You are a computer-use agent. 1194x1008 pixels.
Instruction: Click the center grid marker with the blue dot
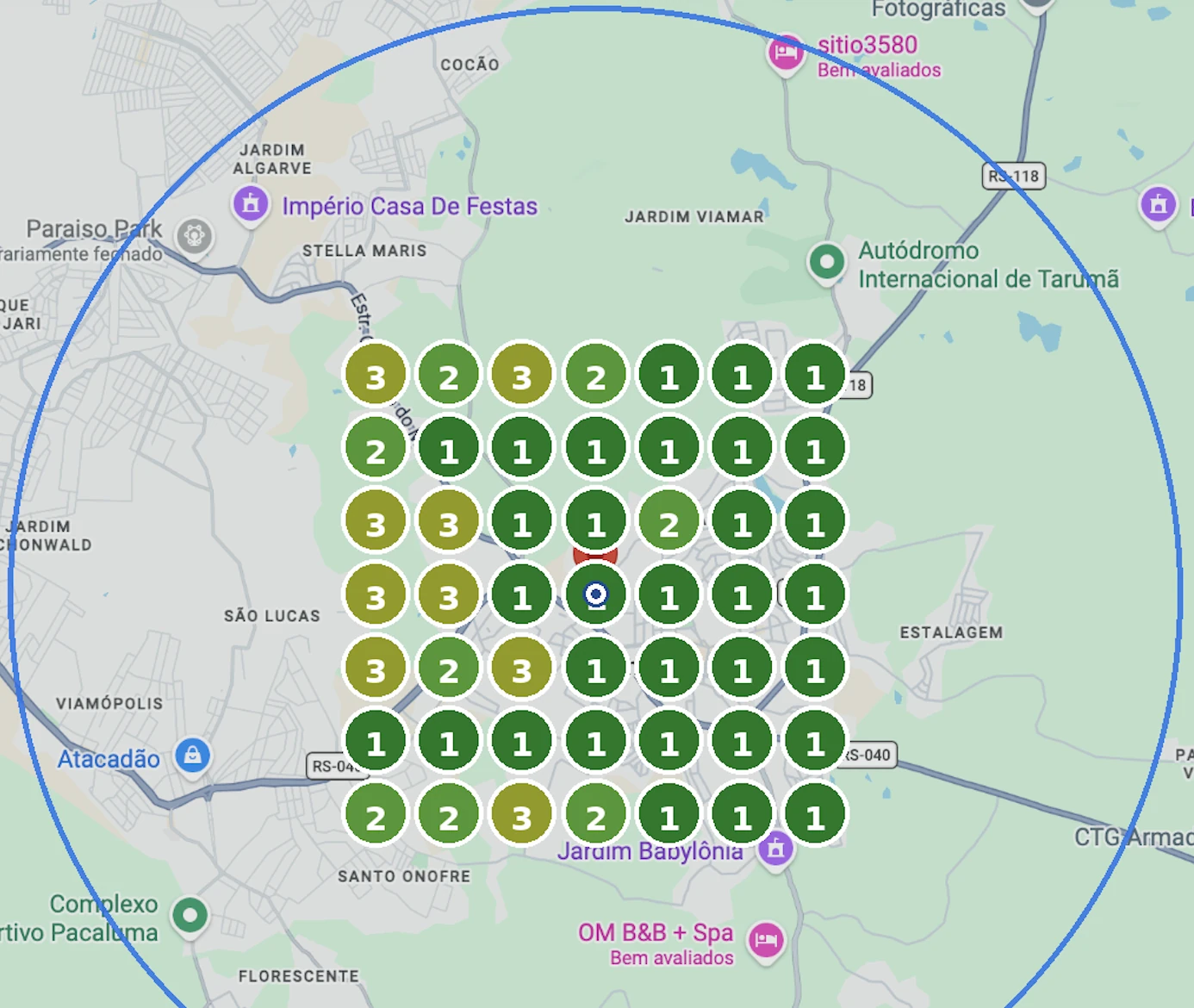[595, 594]
